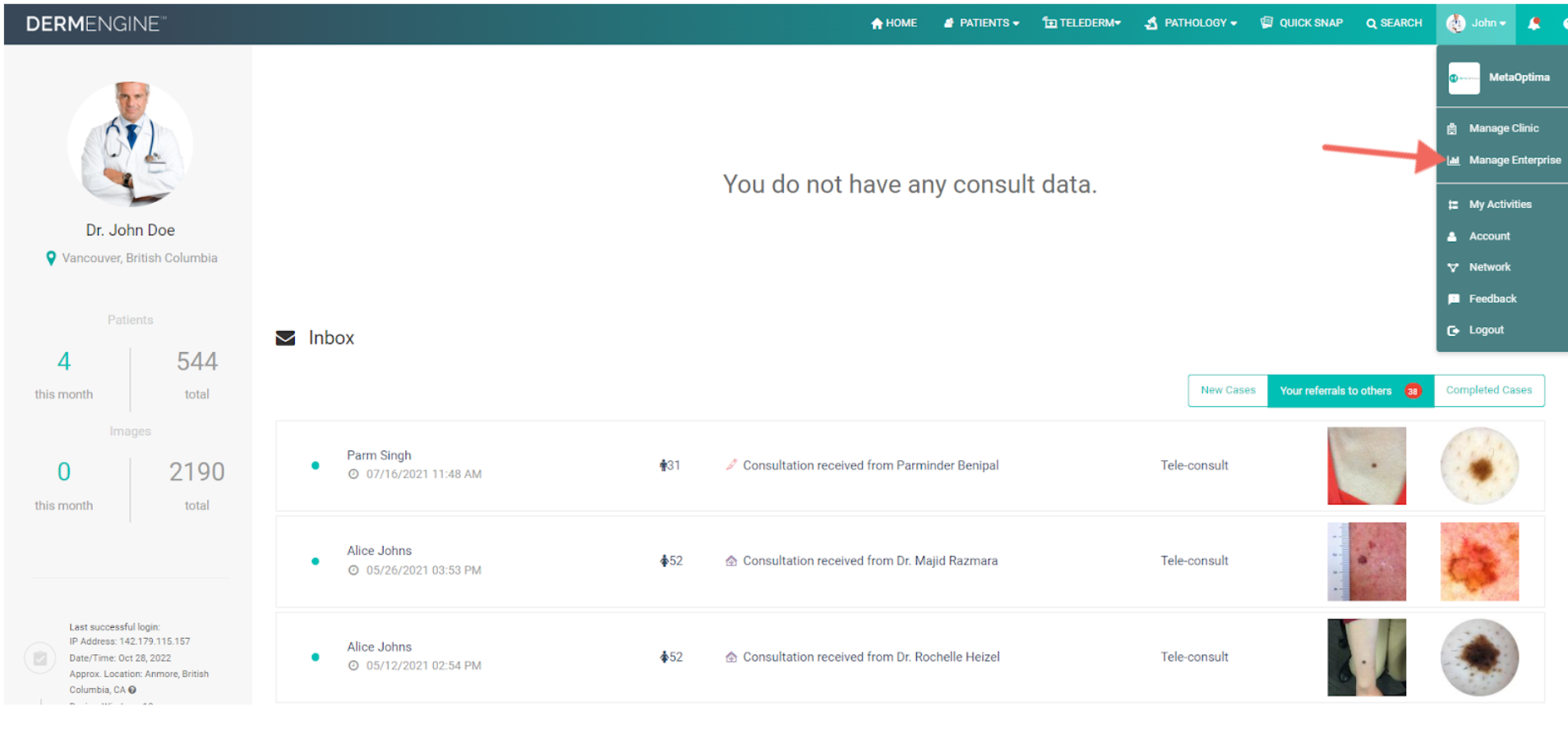
Task: Click the DermEngine logo
Action: tap(95, 24)
